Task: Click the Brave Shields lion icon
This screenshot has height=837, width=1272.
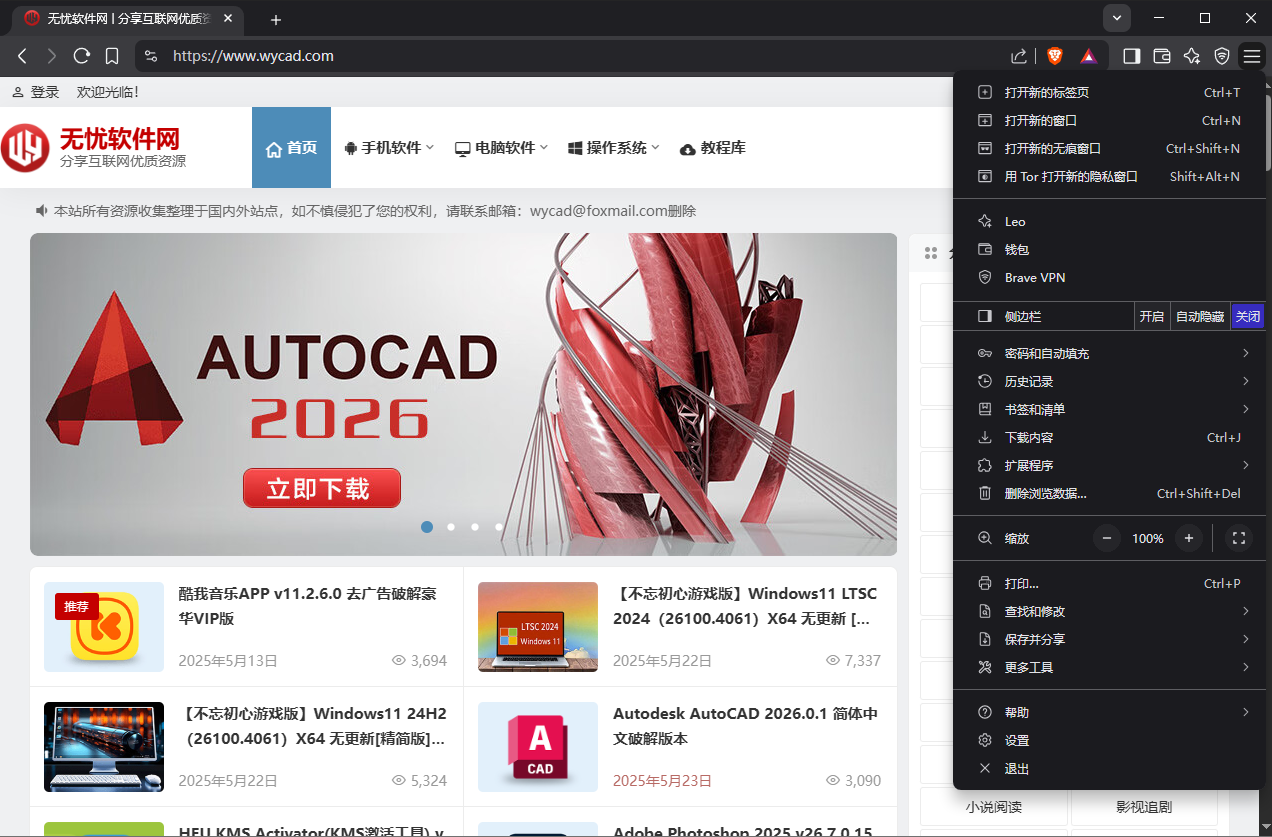Action: 1054,56
